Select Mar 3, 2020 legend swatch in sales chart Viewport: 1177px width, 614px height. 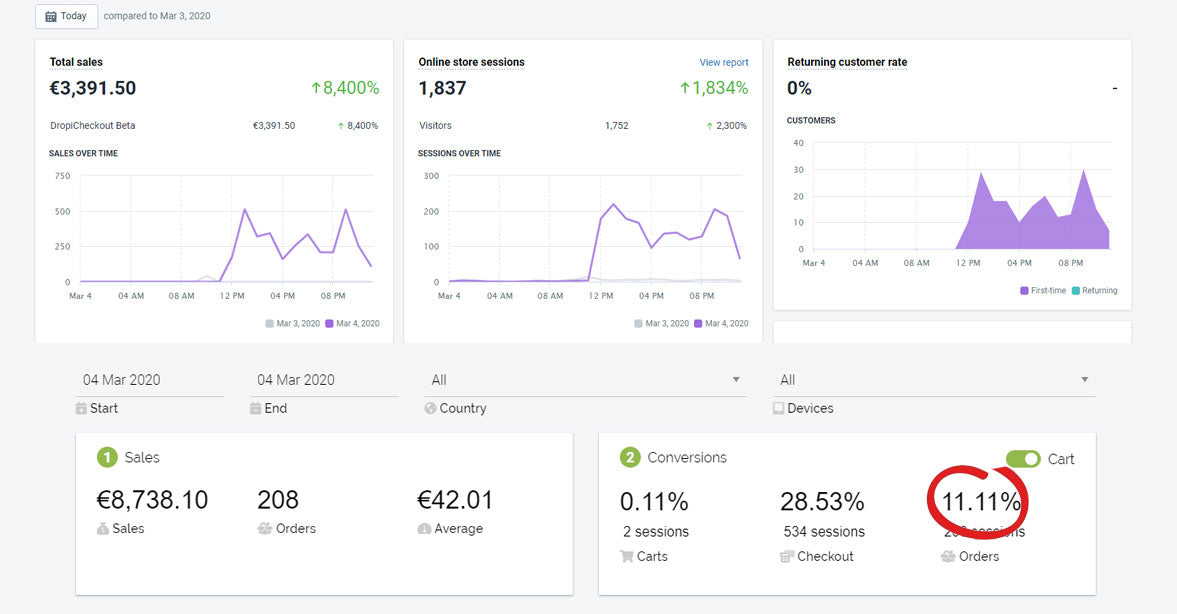269,324
